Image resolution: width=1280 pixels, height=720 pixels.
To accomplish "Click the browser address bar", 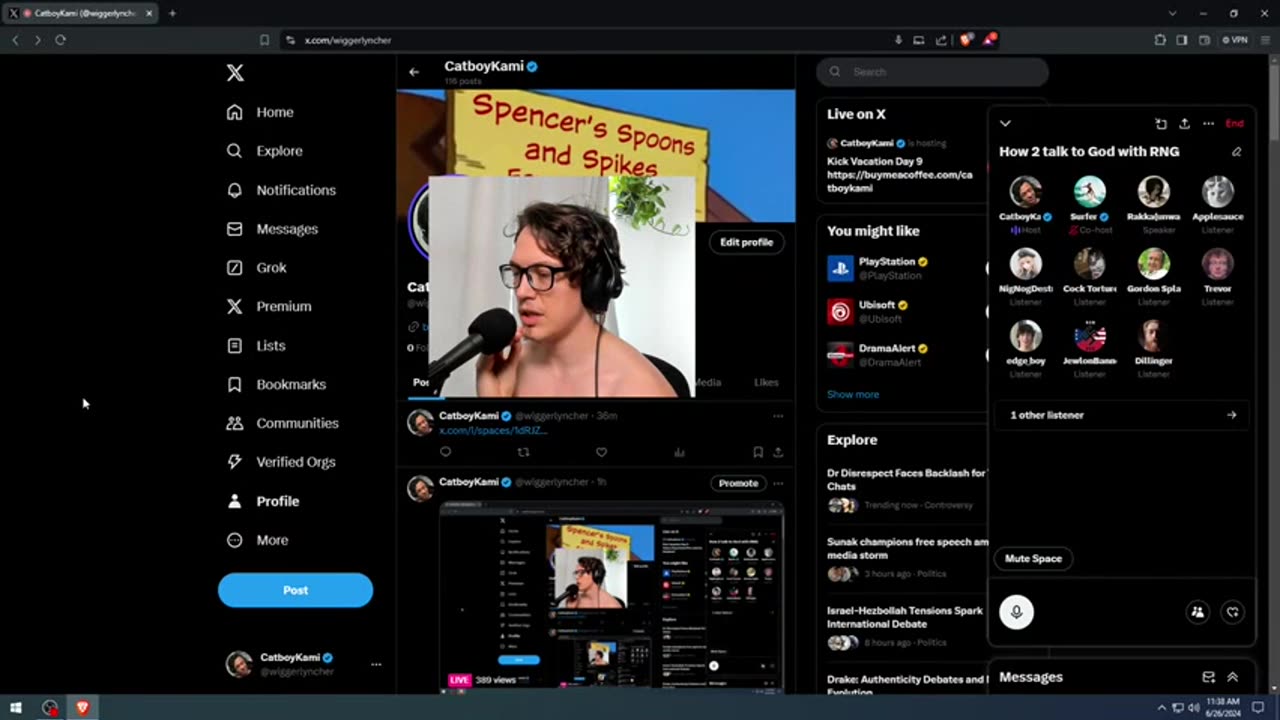I will (585, 40).
